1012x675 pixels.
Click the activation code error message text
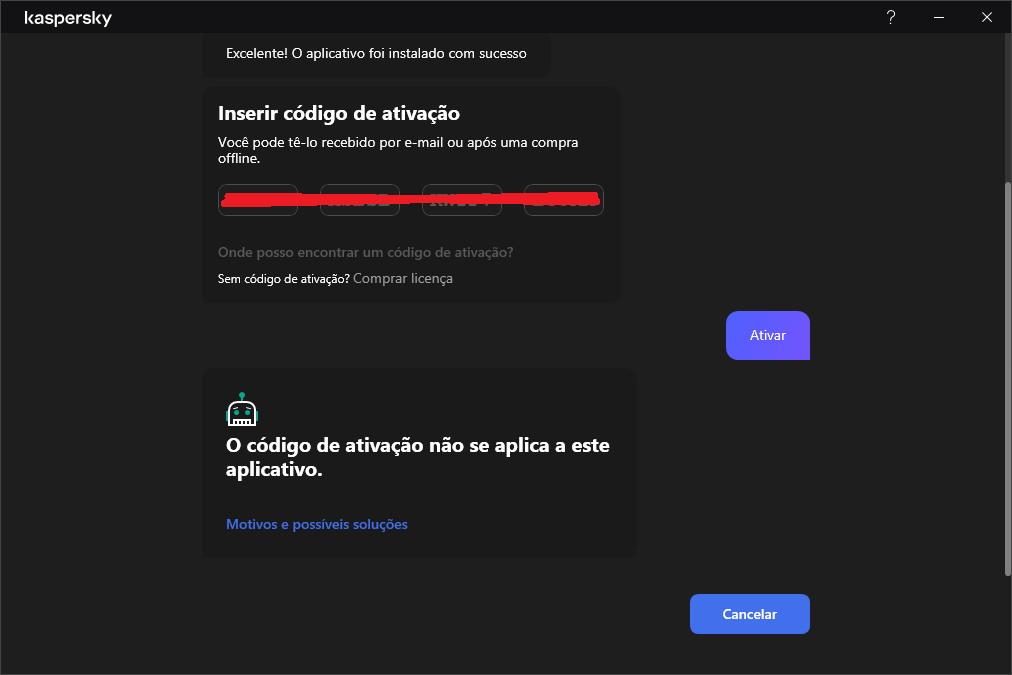(x=417, y=457)
